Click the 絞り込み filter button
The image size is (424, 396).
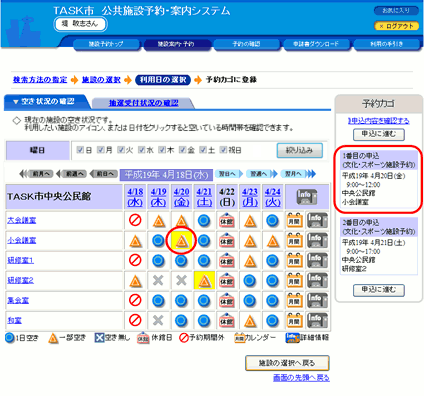[x=300, y=150]
